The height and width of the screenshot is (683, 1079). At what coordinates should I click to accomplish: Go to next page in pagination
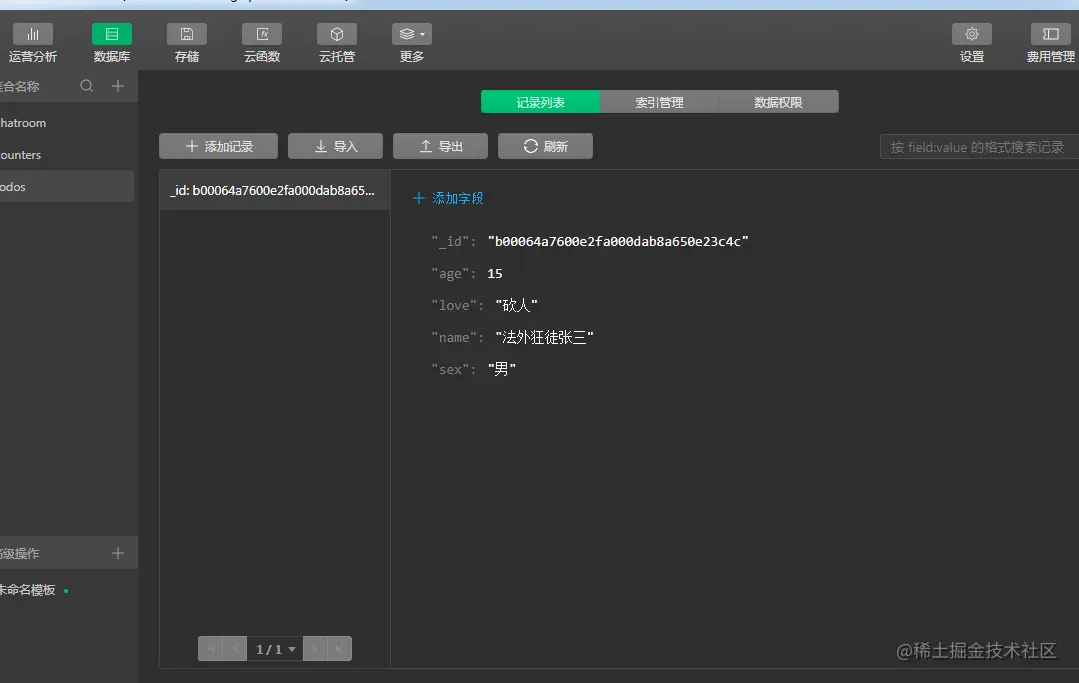(x=315, y=649)
